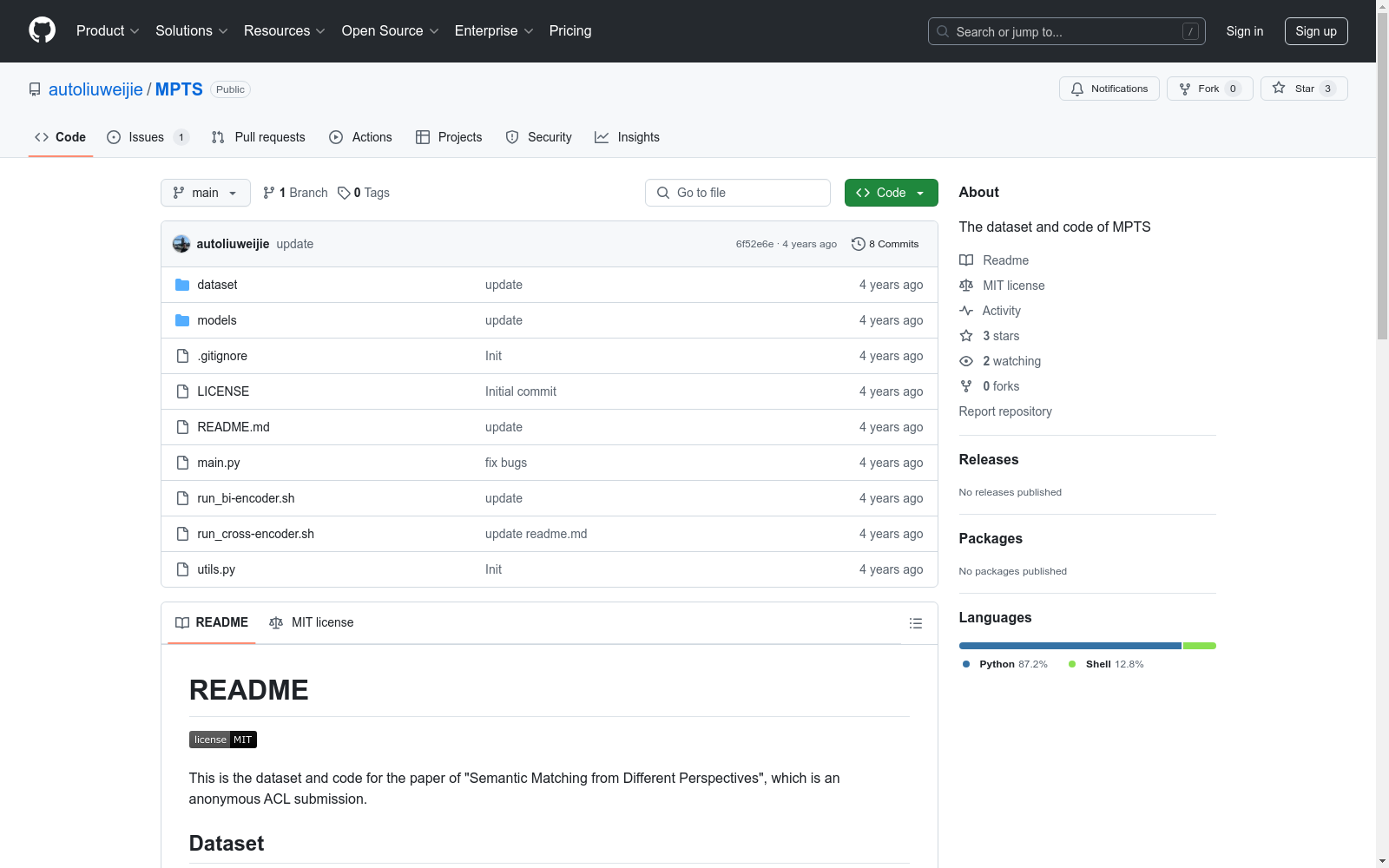Open autoliuweijie's avatar thumbnail

point(181,244)
